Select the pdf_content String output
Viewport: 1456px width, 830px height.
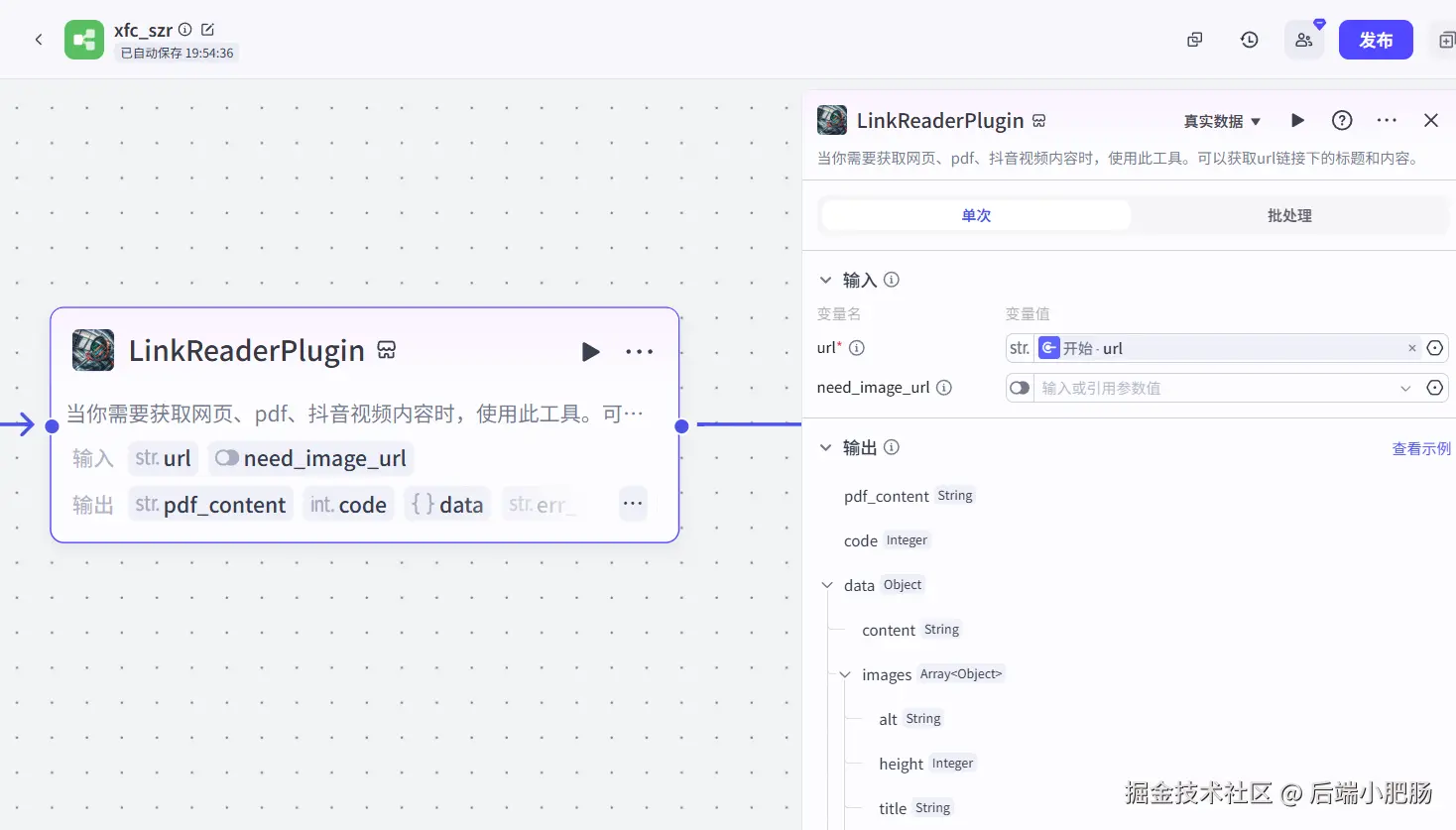(910, 496)
